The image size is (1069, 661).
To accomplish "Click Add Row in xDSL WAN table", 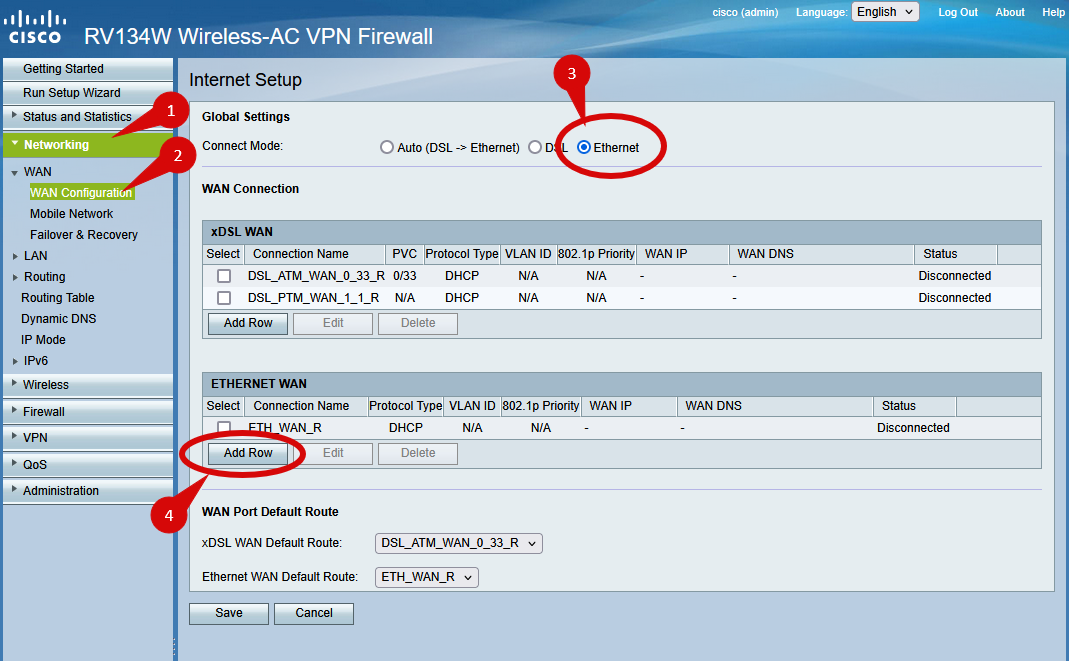I will pyautogui.click(x=248, y=324).
